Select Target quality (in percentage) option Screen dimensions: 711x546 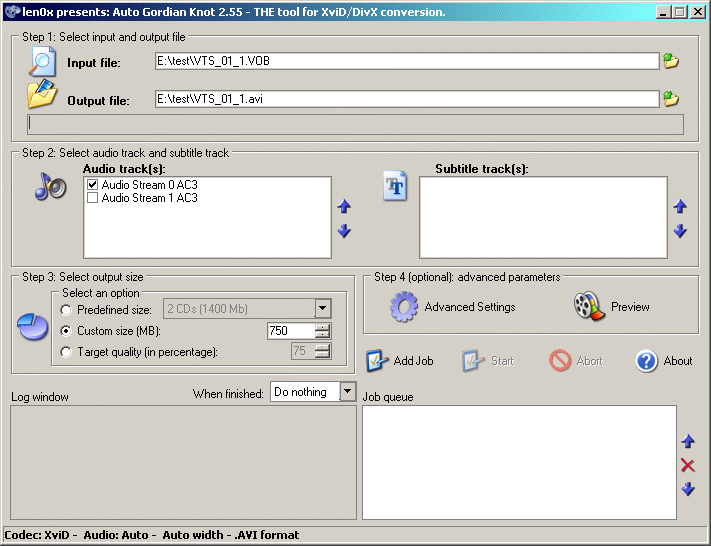click(x=66, y=352)
